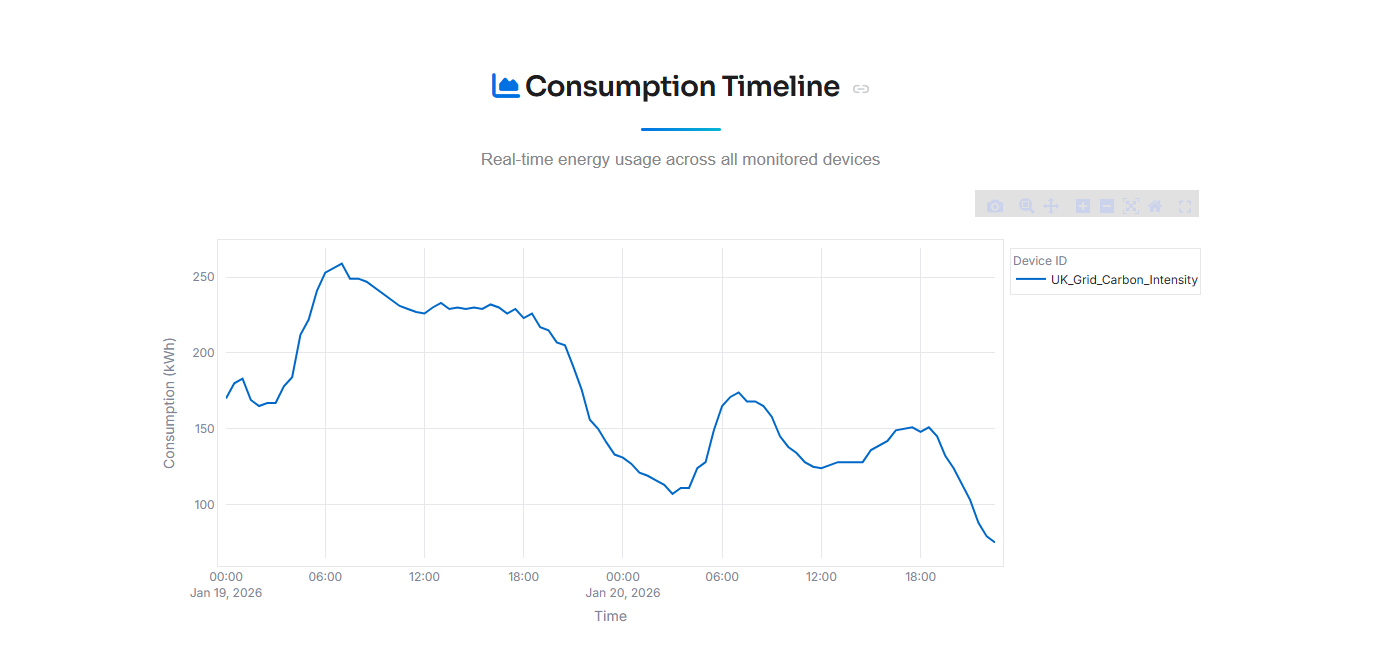This screenshot has height=659, width=1395.
Task: Click the link anchor icon beside heading
Action: point(861,89)
